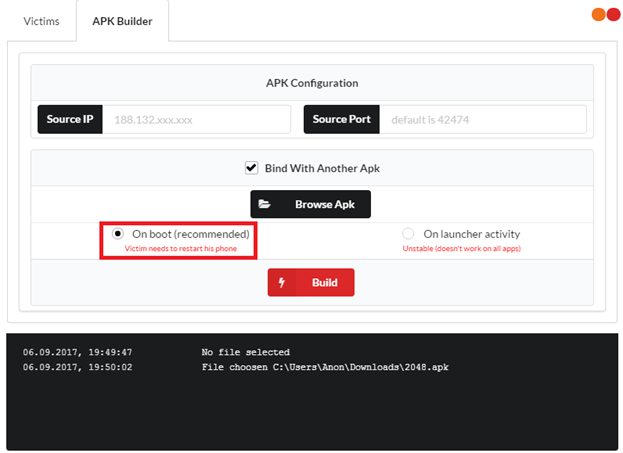The width and height of the screenshot is (623, 453).
Task: Click the APK Configuration section header
Action: [311, 83]
